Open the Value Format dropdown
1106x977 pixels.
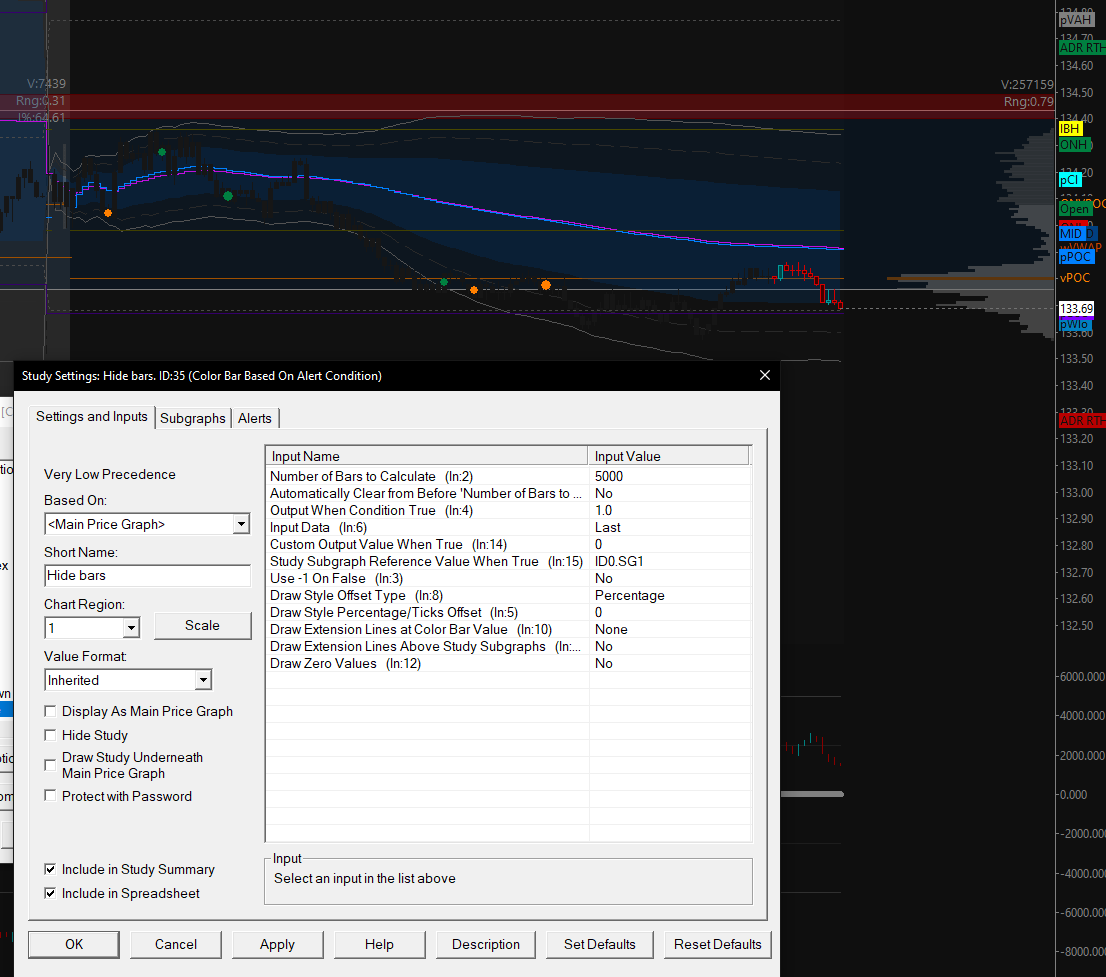pyautogui.click(x=203, y=680)
